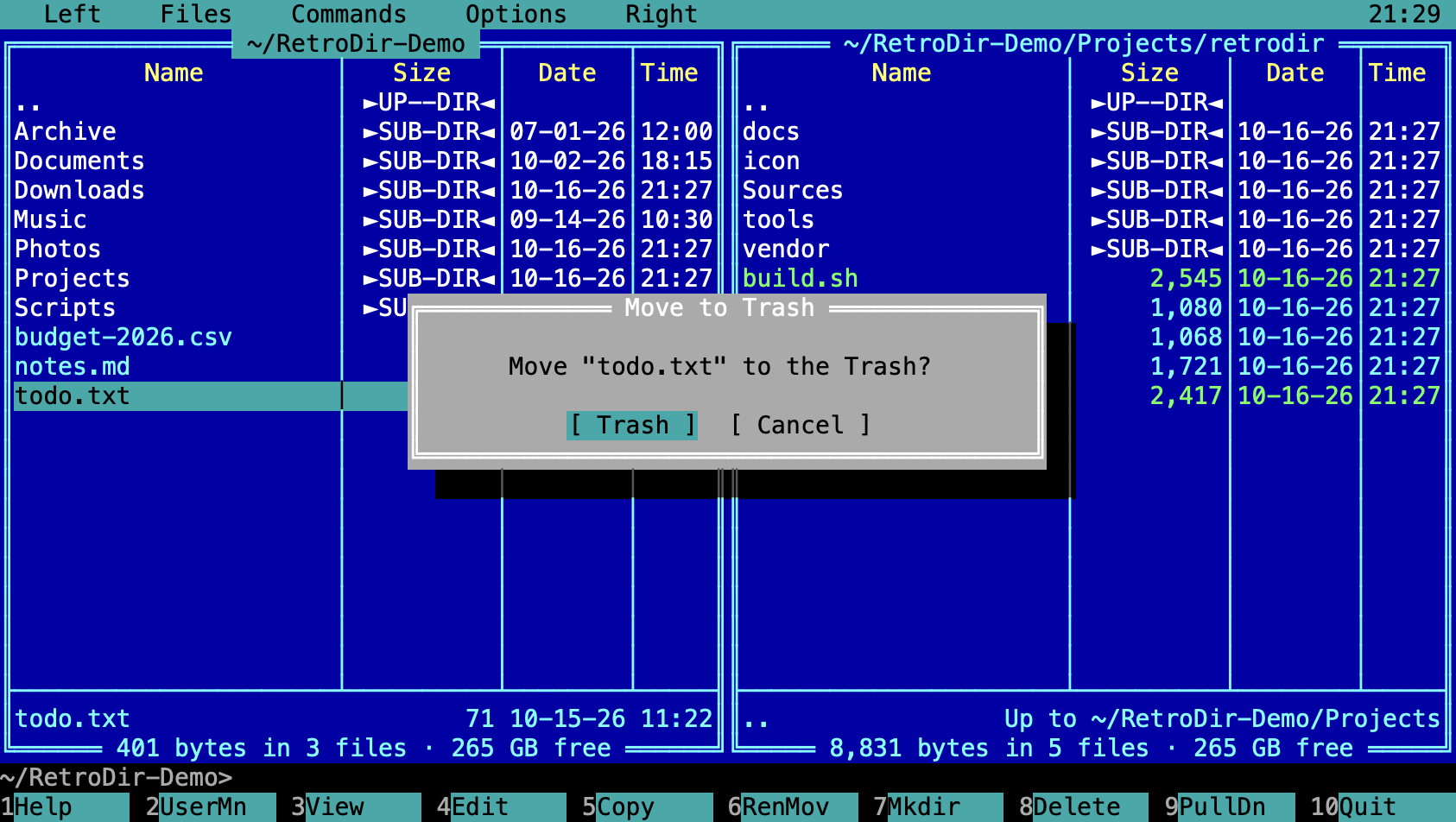Select the Documents folder in left panel
1456x822 pixels.
click(x=364, y=161)
